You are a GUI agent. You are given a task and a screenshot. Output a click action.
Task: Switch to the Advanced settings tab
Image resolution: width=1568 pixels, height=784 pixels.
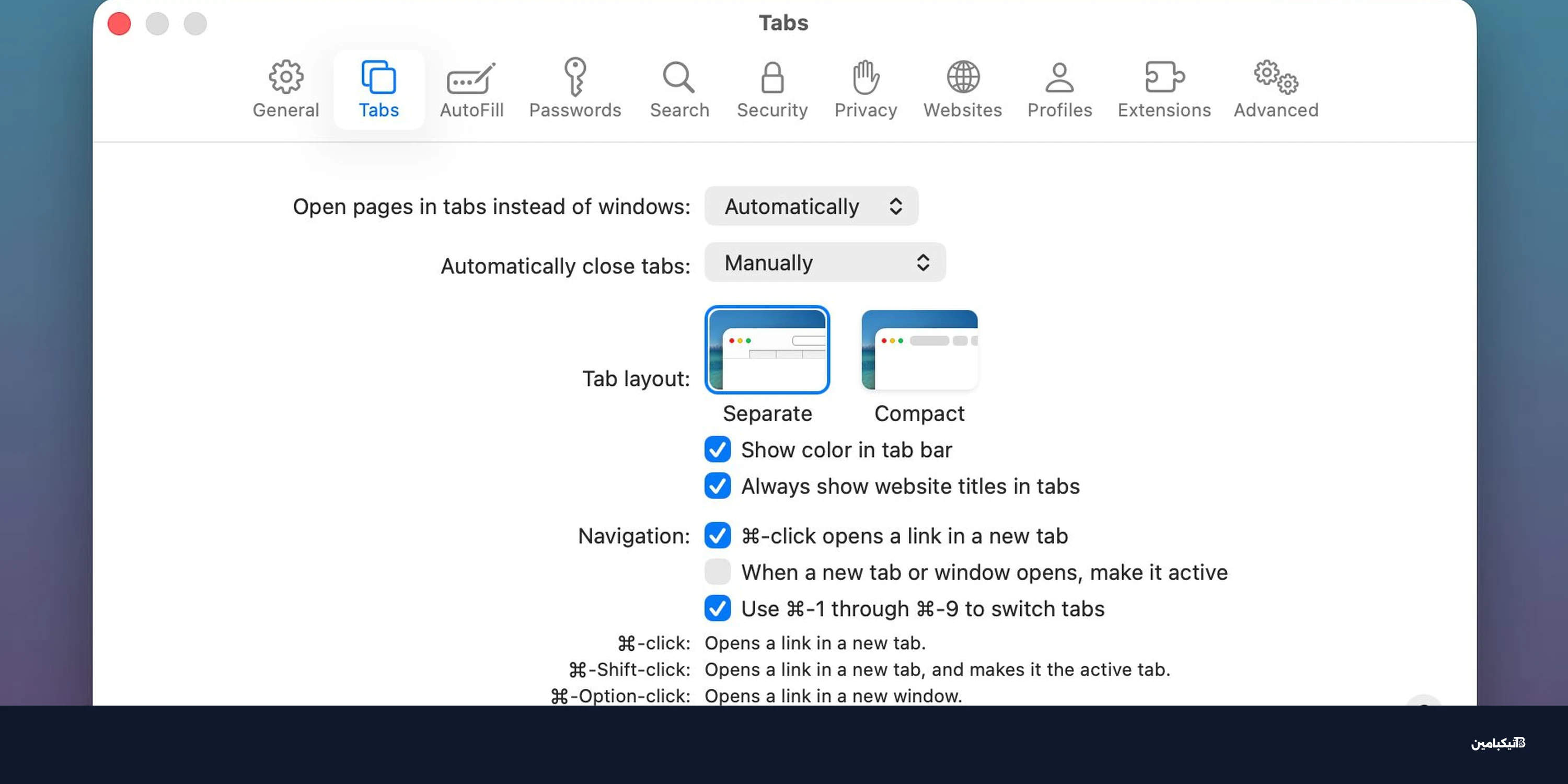tap(1276, 89)
